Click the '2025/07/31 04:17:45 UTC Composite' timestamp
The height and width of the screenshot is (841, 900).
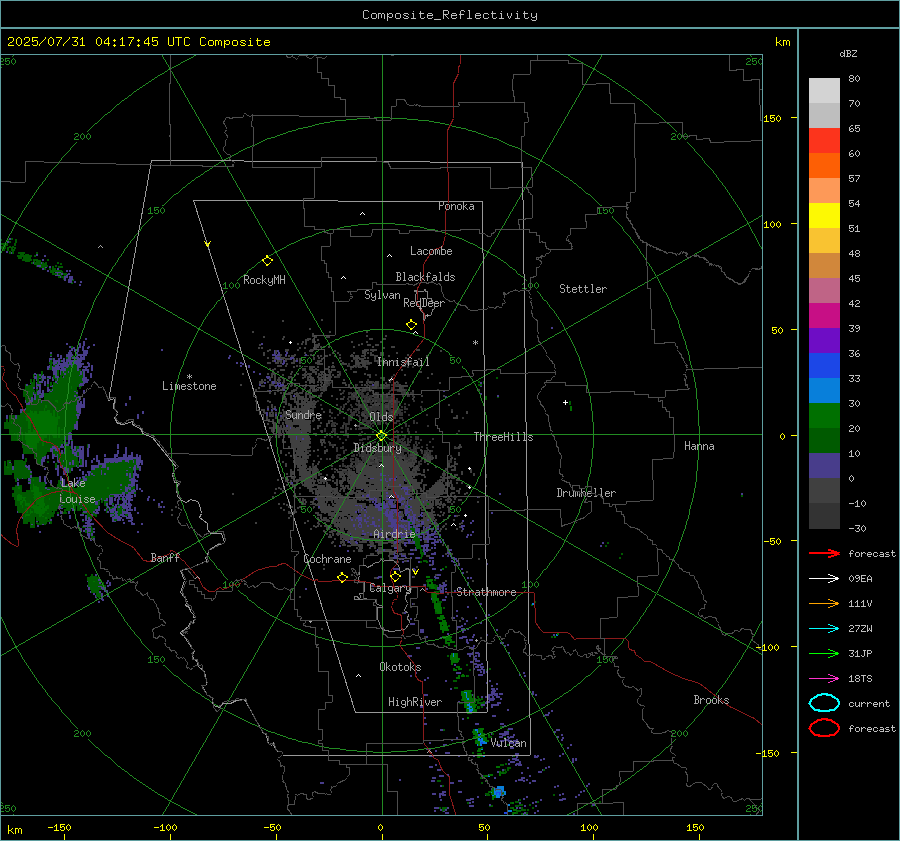138,42
